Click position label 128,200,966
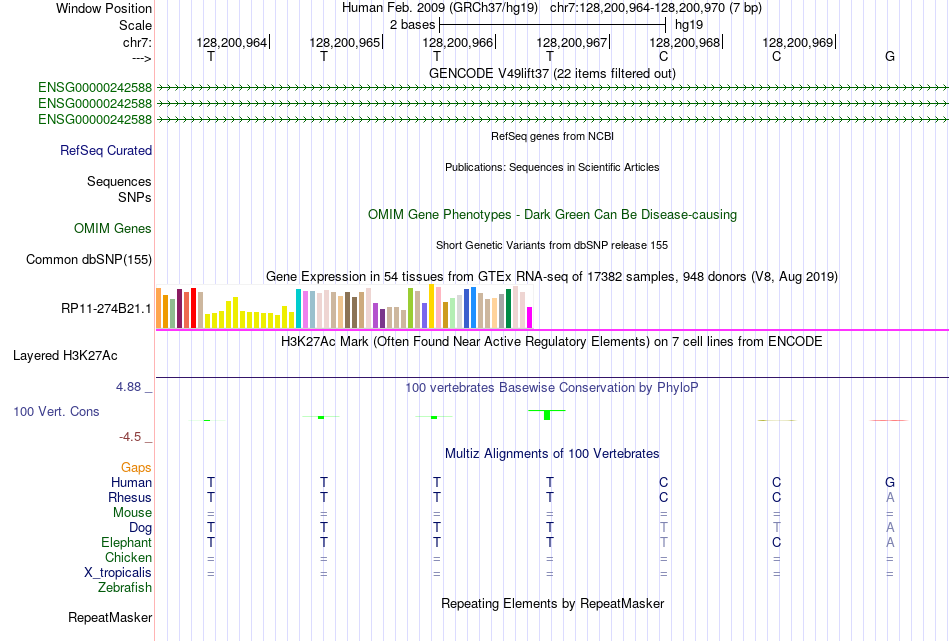950x641 pixels. (457, 42)
